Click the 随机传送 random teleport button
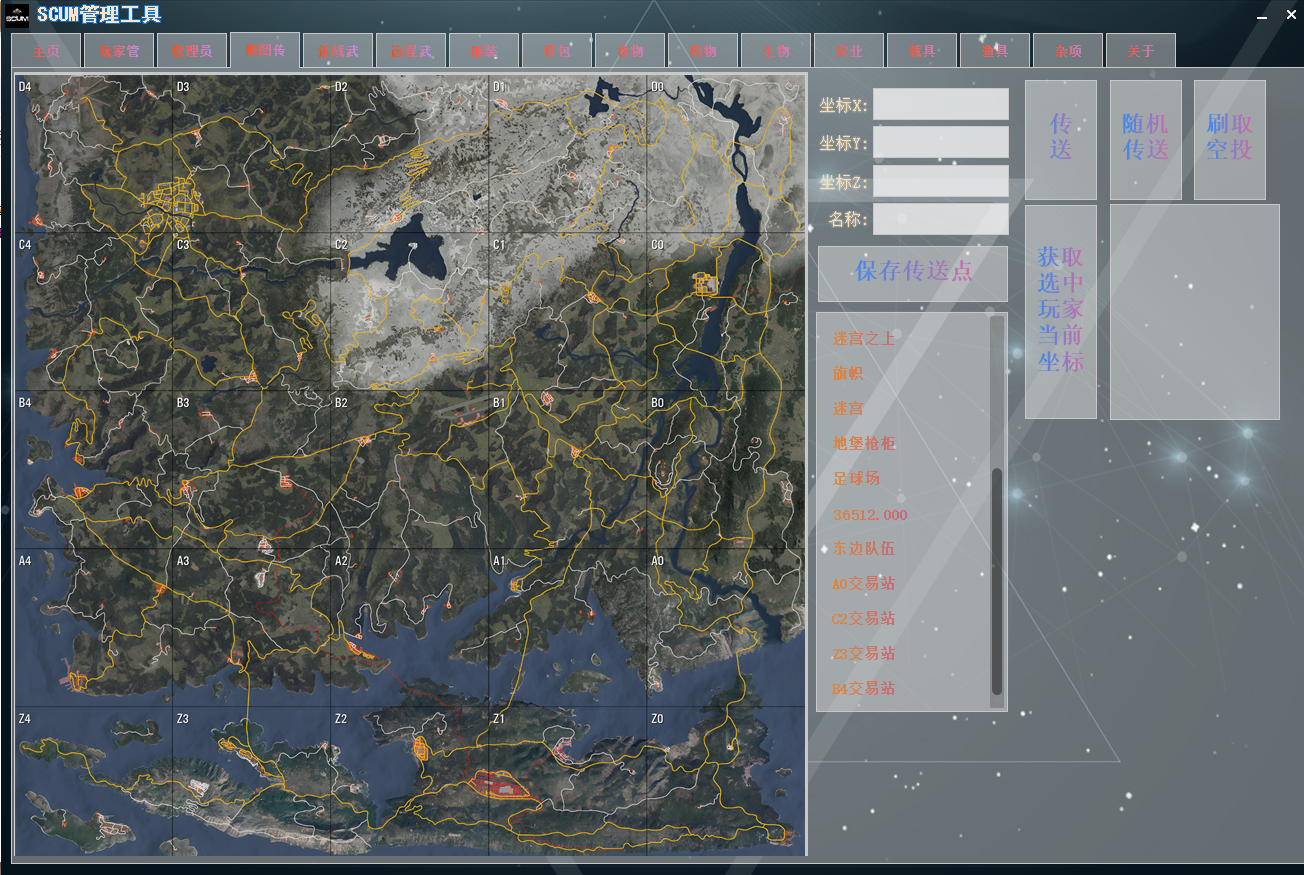1304x875 pixels. 1146,139
